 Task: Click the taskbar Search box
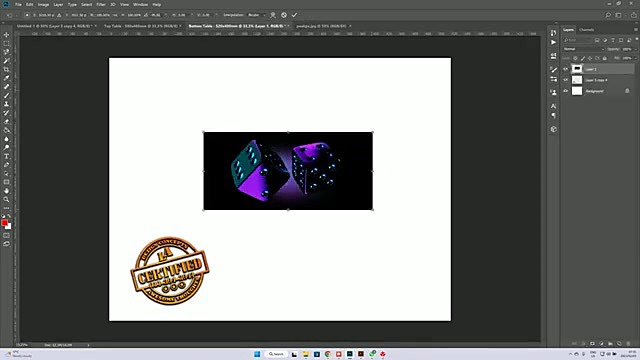pyautogui.click(x=276, y=354)
